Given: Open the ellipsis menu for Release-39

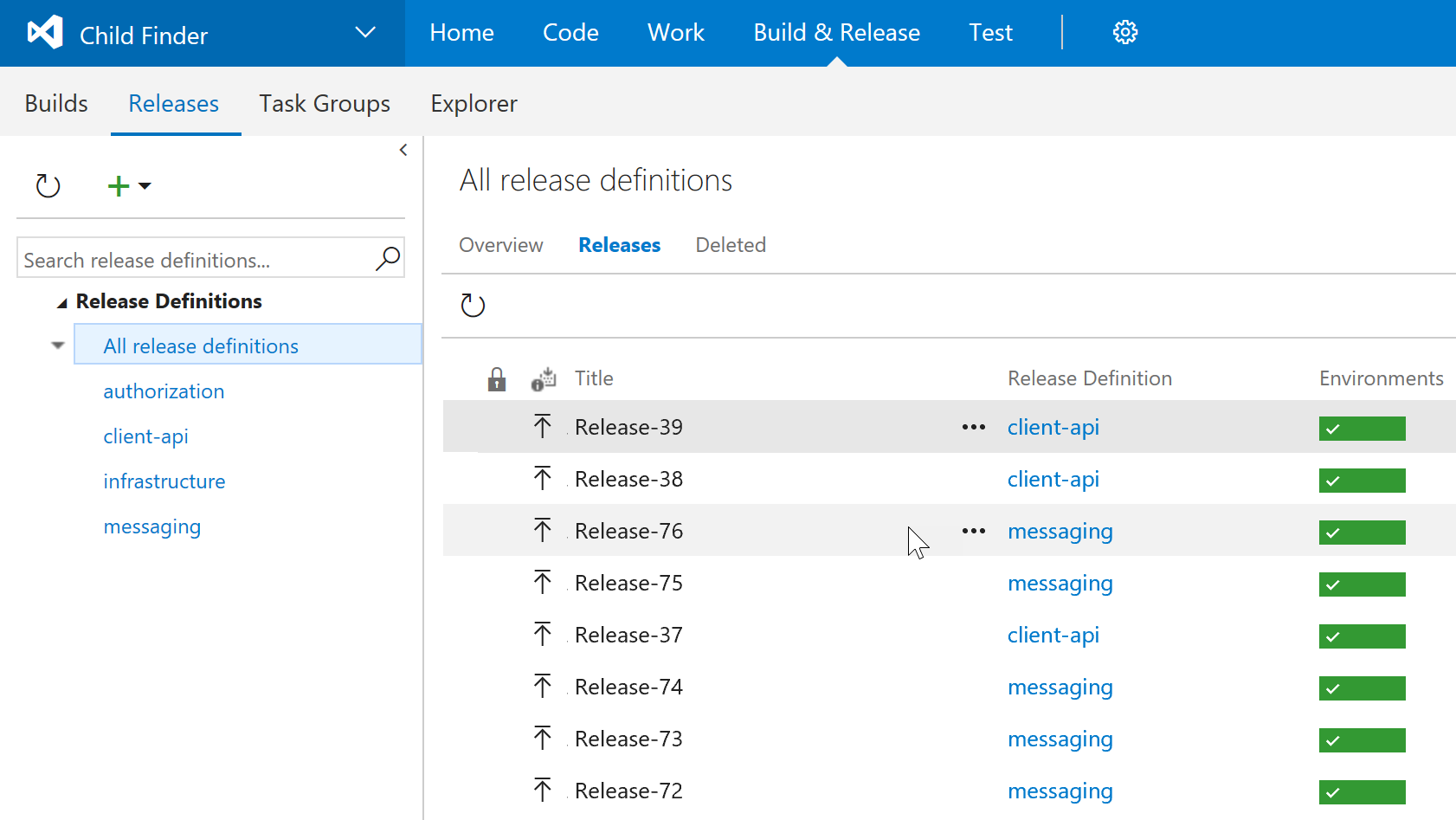Looking at the screenshot, I should coord(973,427).
